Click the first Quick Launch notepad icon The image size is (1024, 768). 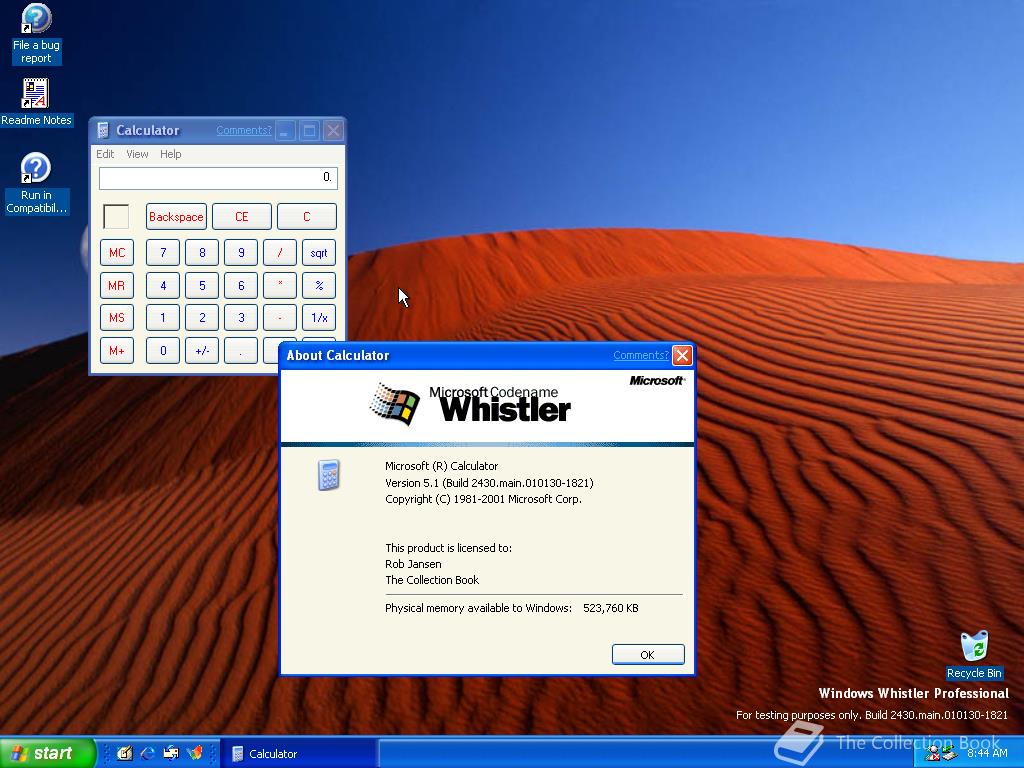pyautogui.click(x=125, y=753)
